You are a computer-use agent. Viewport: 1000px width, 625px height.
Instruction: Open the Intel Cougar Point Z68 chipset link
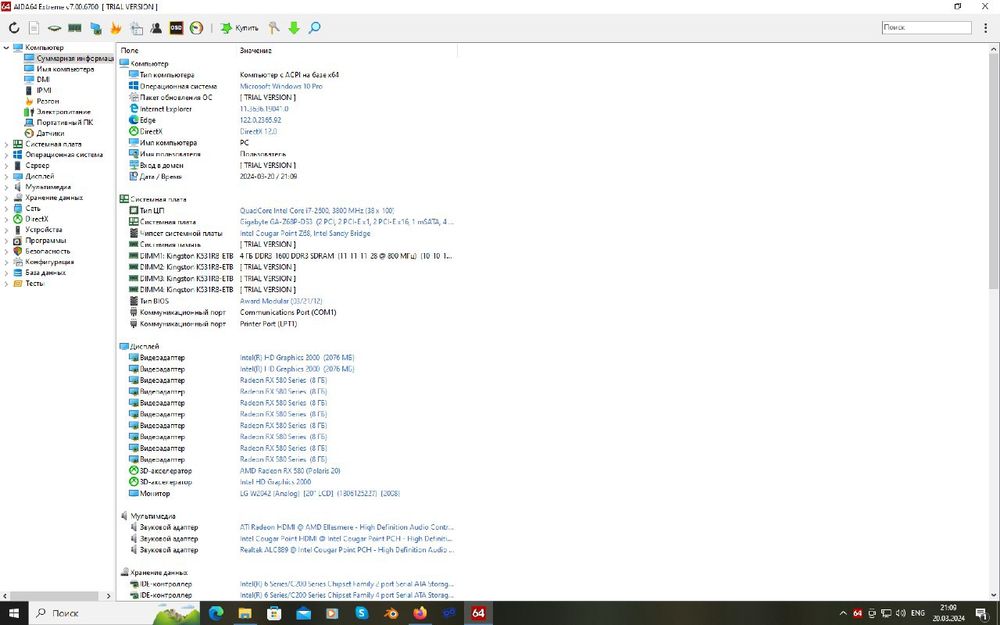point(305,233)
